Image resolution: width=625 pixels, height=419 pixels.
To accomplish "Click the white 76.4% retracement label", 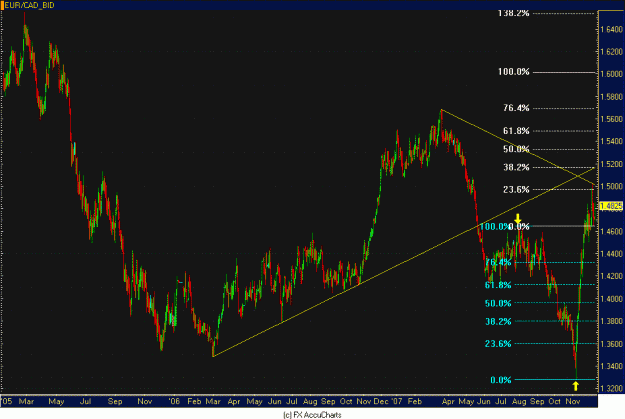I will 516,108.
